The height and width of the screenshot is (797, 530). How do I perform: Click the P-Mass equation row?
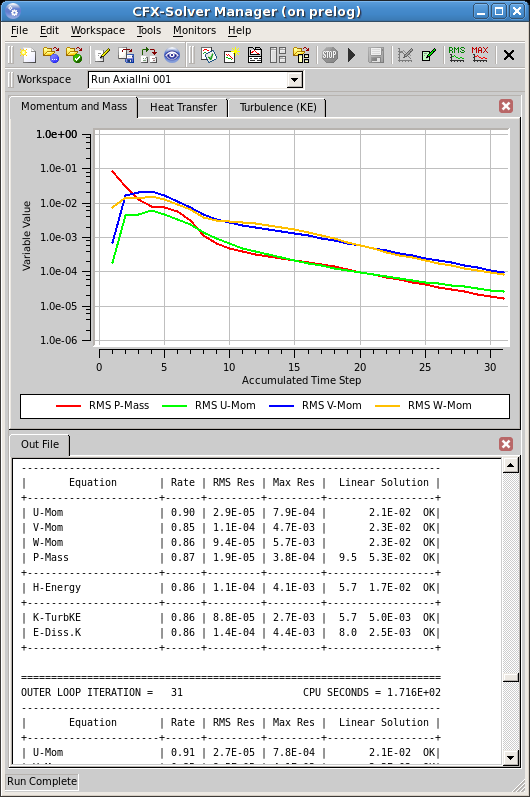point(230,558)
